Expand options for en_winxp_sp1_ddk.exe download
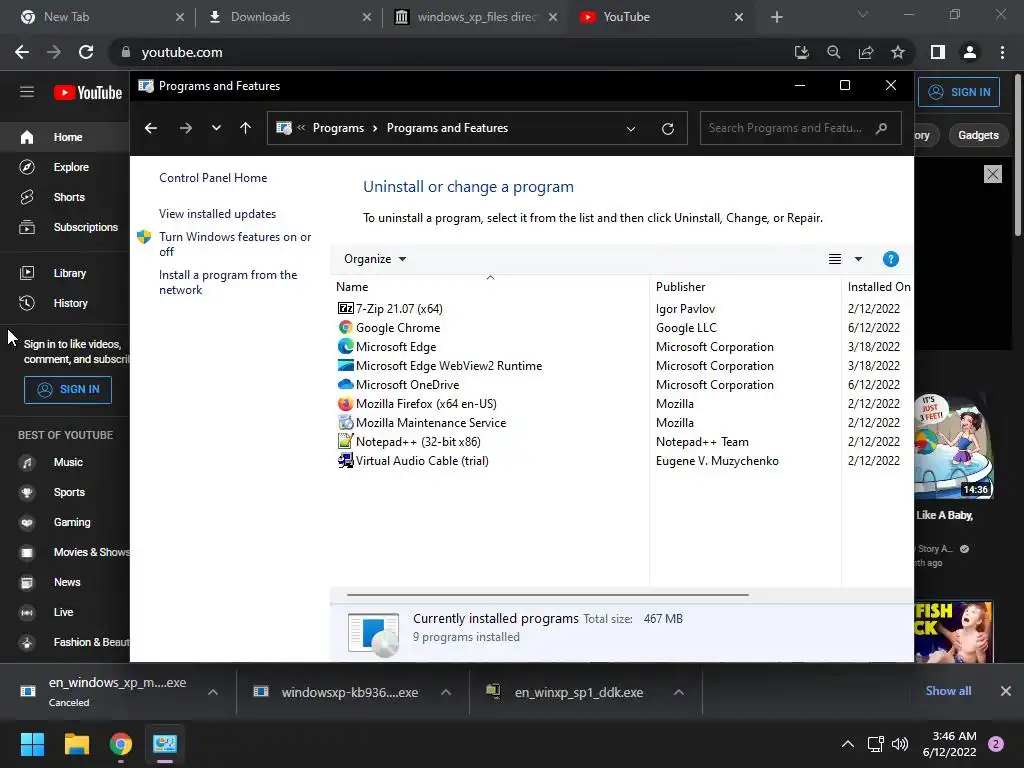The image size is (1024, 768). pyautogui.click(x=679, y=692)
